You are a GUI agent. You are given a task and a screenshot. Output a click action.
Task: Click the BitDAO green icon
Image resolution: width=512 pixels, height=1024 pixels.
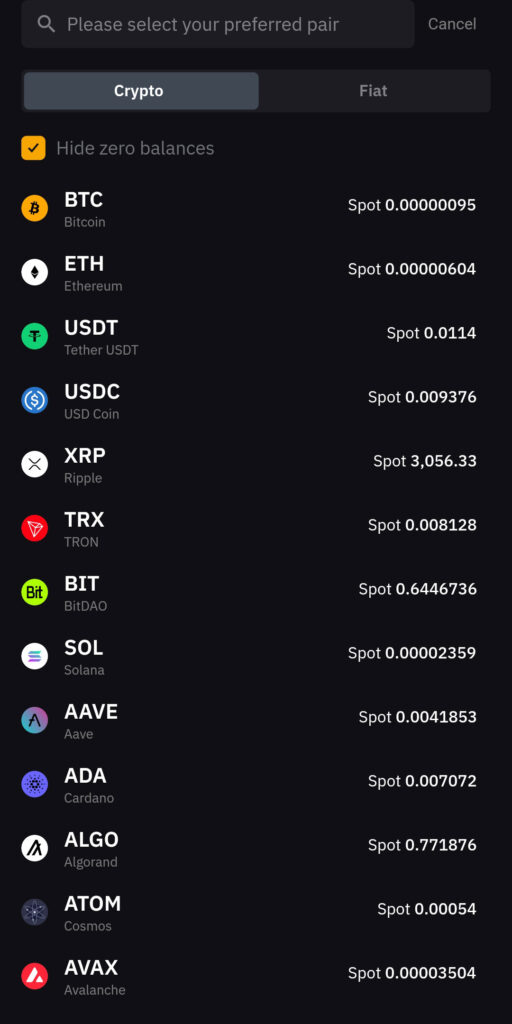point(35,592)
